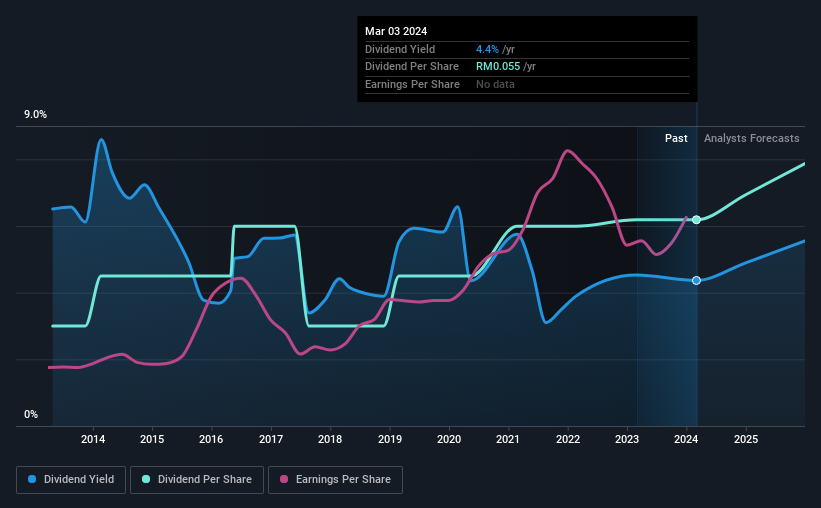Click the blue Dividend Yield legend dot
This screenshot has width=821, height=508.
coord(32,479)
